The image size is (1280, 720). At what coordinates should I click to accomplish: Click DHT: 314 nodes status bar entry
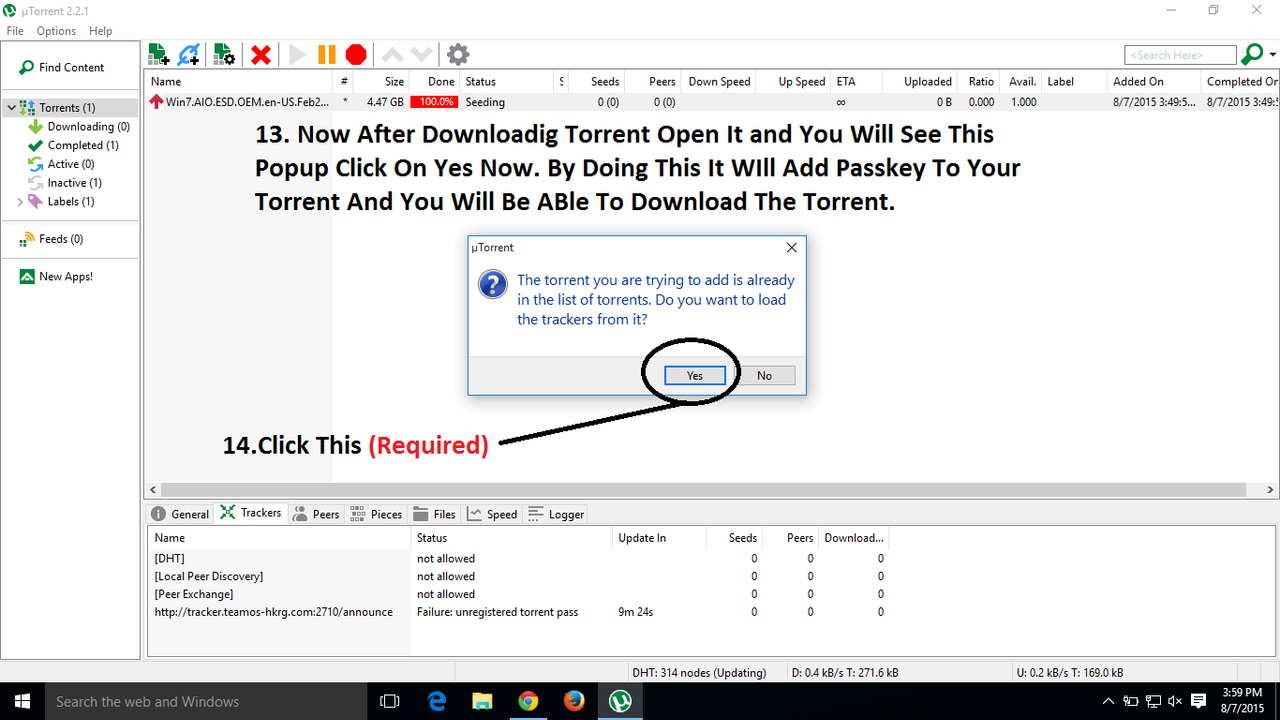tap(699, 672)
